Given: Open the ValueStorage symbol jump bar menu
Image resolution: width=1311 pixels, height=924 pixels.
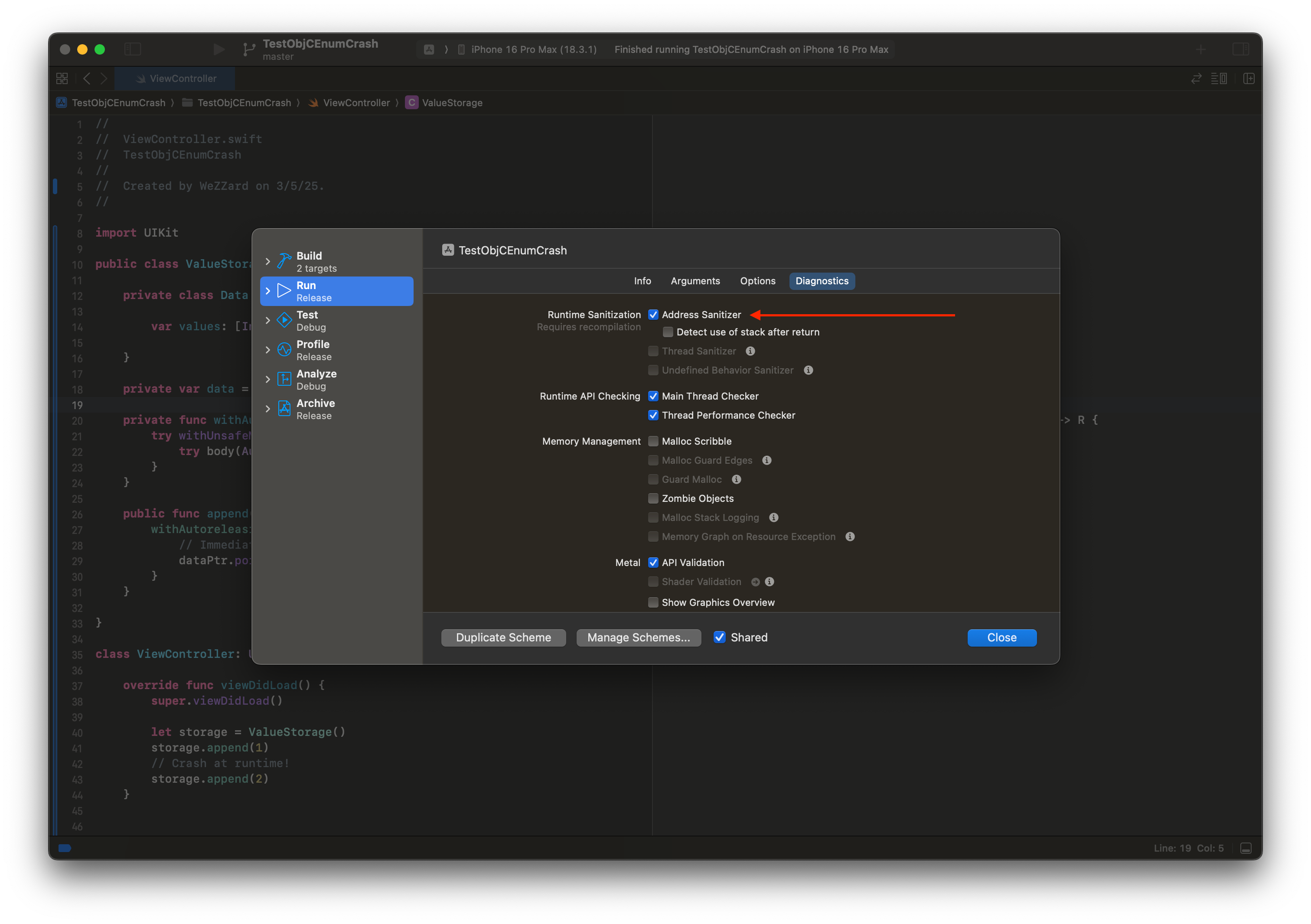Looking at the screenshot, I should pyautogui.click(x=444, y=103).
